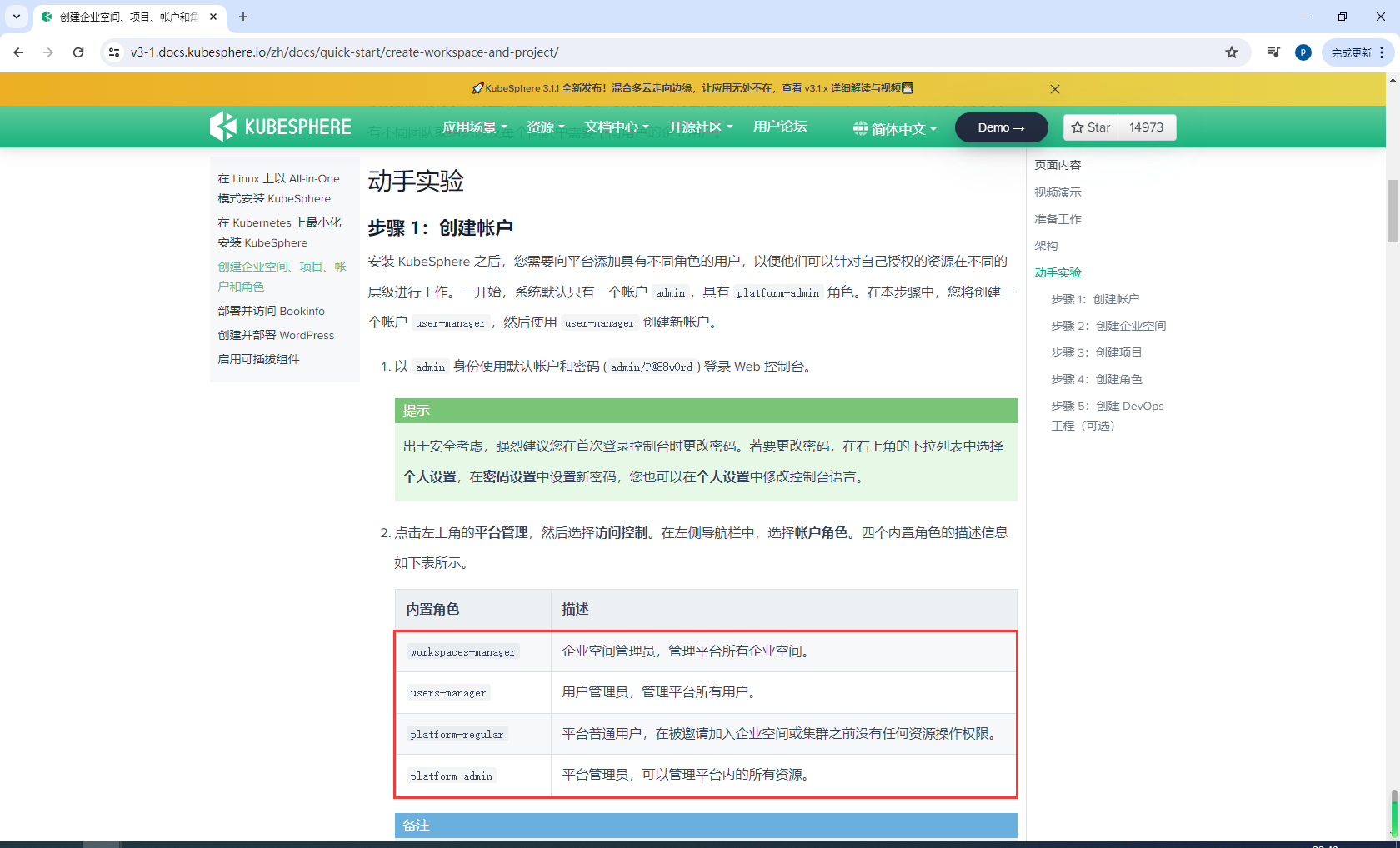Expand the 资源 menu
This screenshot has width=1400, height=848.
coord(546,127)
